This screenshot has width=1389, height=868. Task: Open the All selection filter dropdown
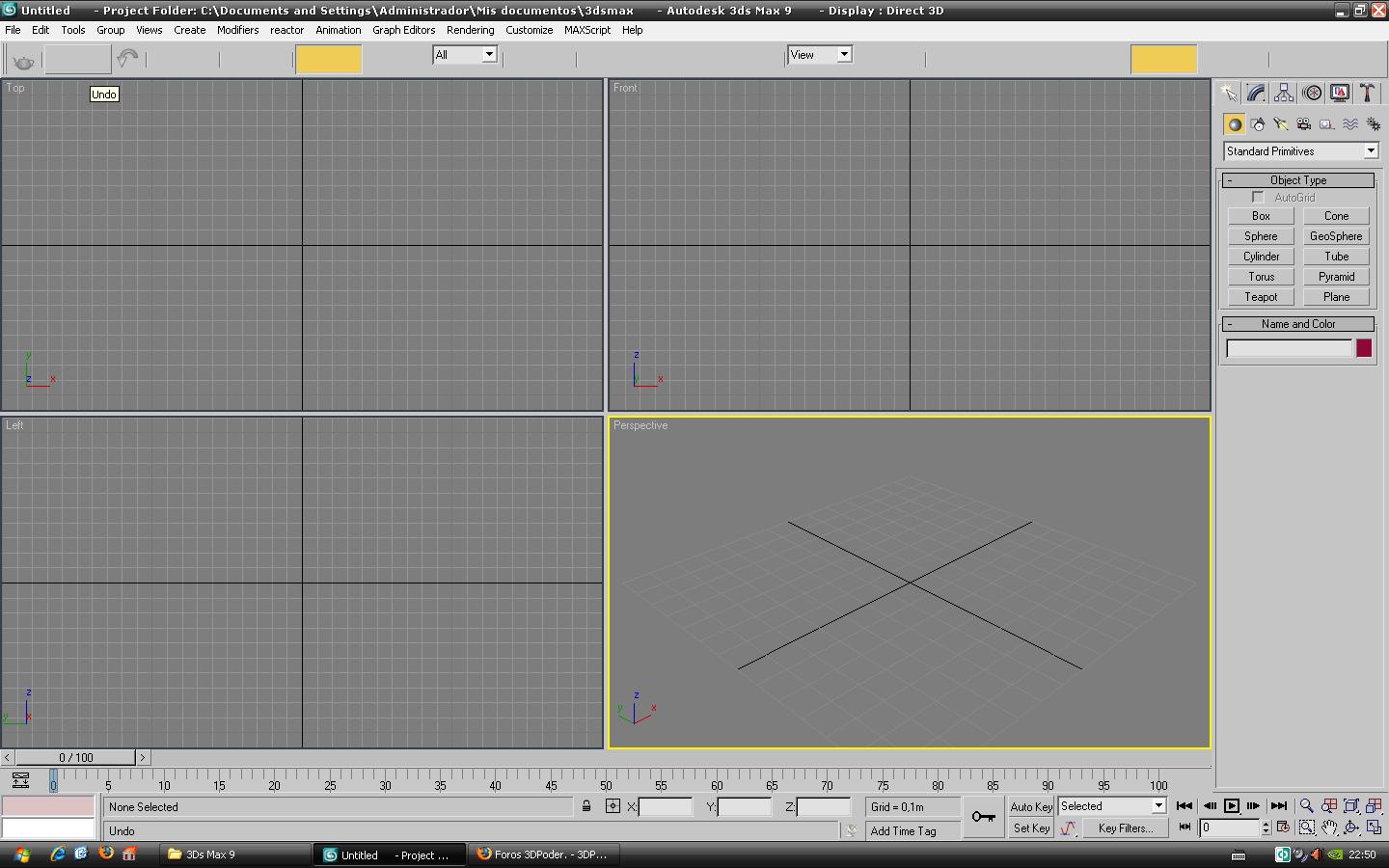pos(465,55)
